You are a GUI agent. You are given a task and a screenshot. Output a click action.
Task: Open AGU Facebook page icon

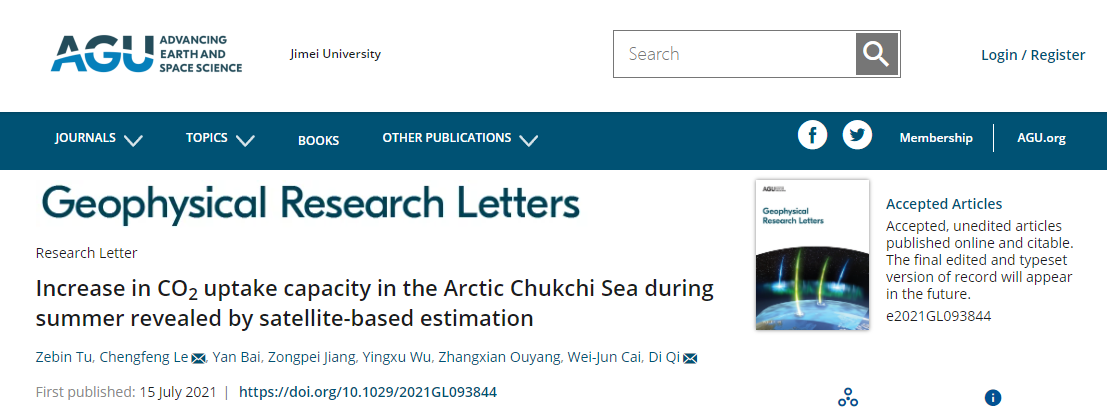tap(812, 135)
